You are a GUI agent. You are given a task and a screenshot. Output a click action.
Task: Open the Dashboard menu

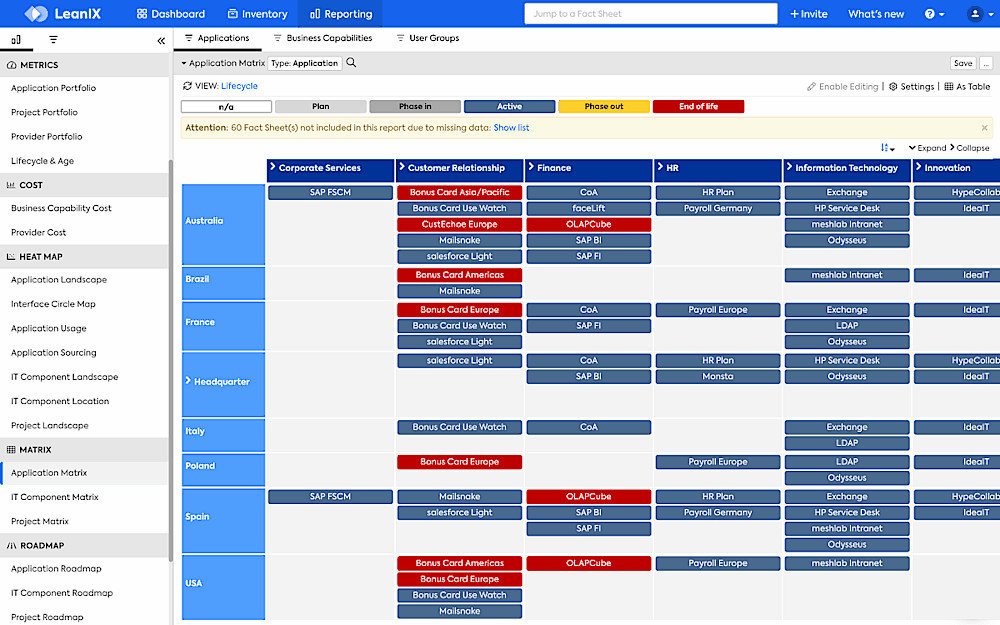171,13
